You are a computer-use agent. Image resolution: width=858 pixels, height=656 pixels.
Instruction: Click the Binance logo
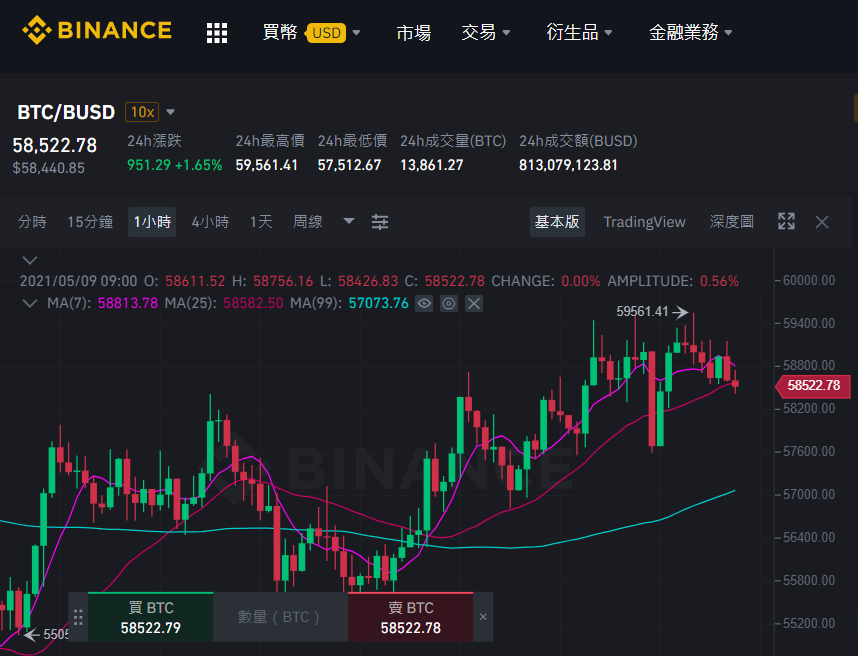click(97, 31)
